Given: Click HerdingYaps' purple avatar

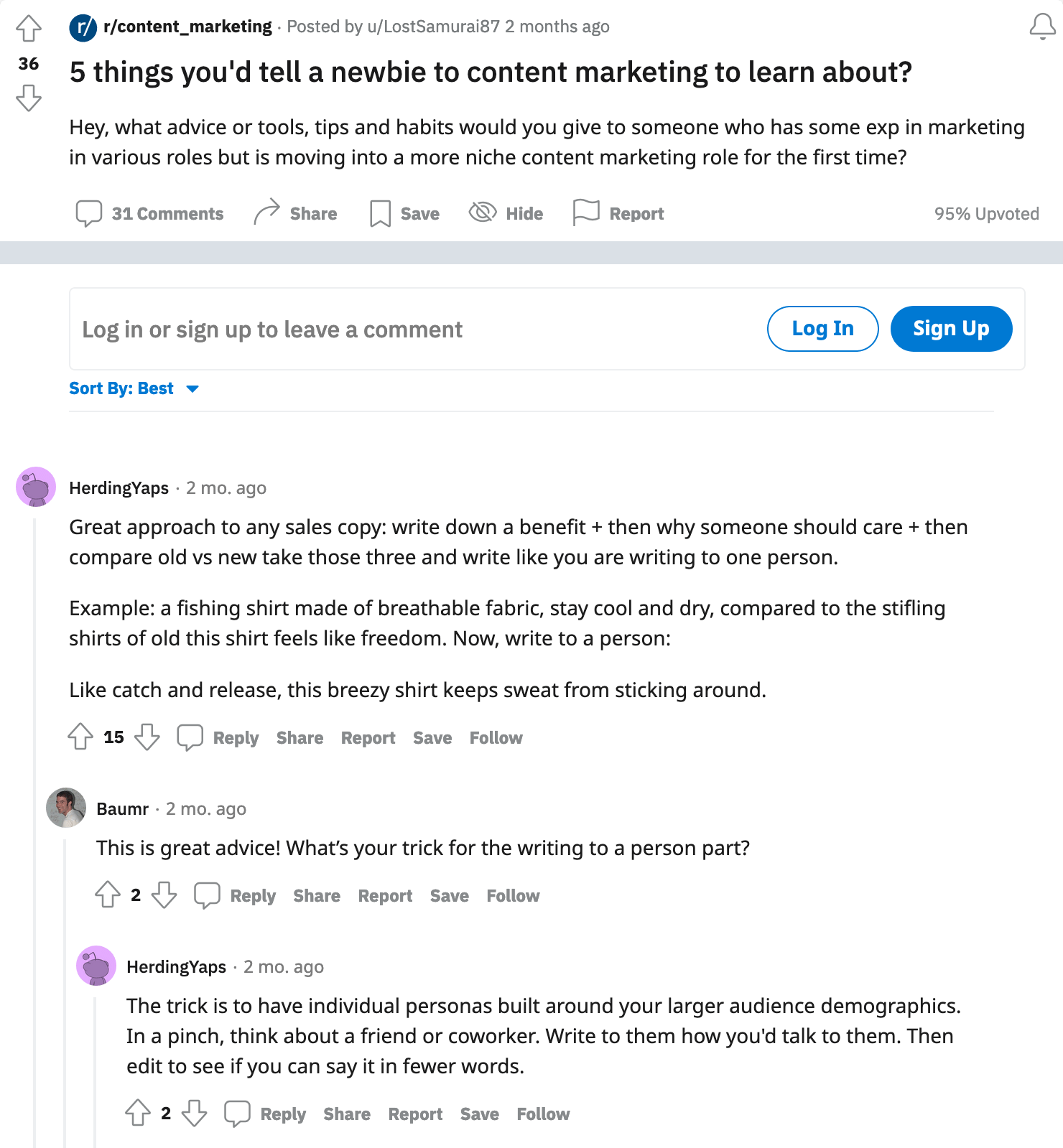Looking at the screenshot, I should click(35, 486).
